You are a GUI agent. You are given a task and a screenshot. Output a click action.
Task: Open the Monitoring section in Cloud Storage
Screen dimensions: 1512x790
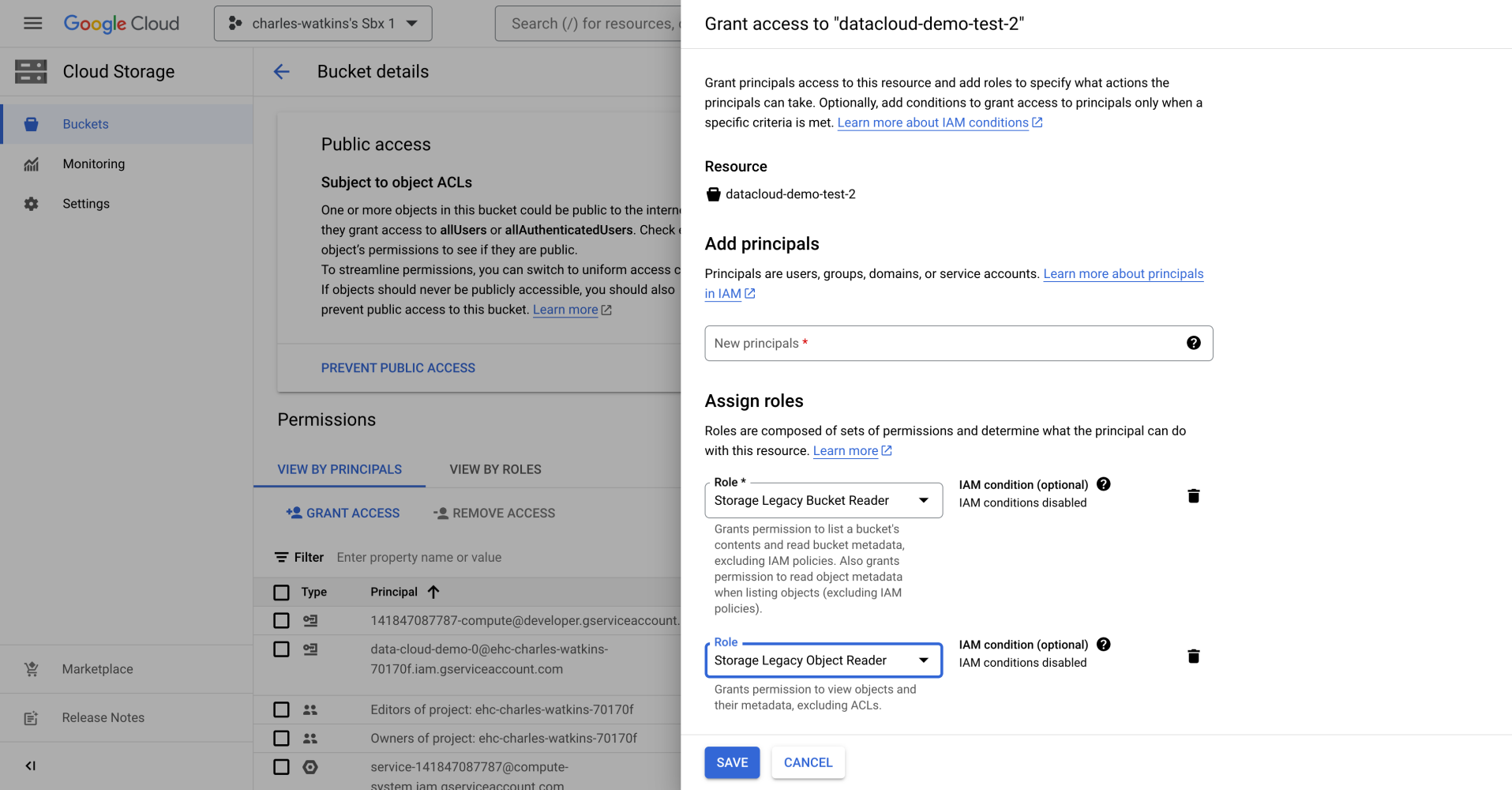[93, 164]
